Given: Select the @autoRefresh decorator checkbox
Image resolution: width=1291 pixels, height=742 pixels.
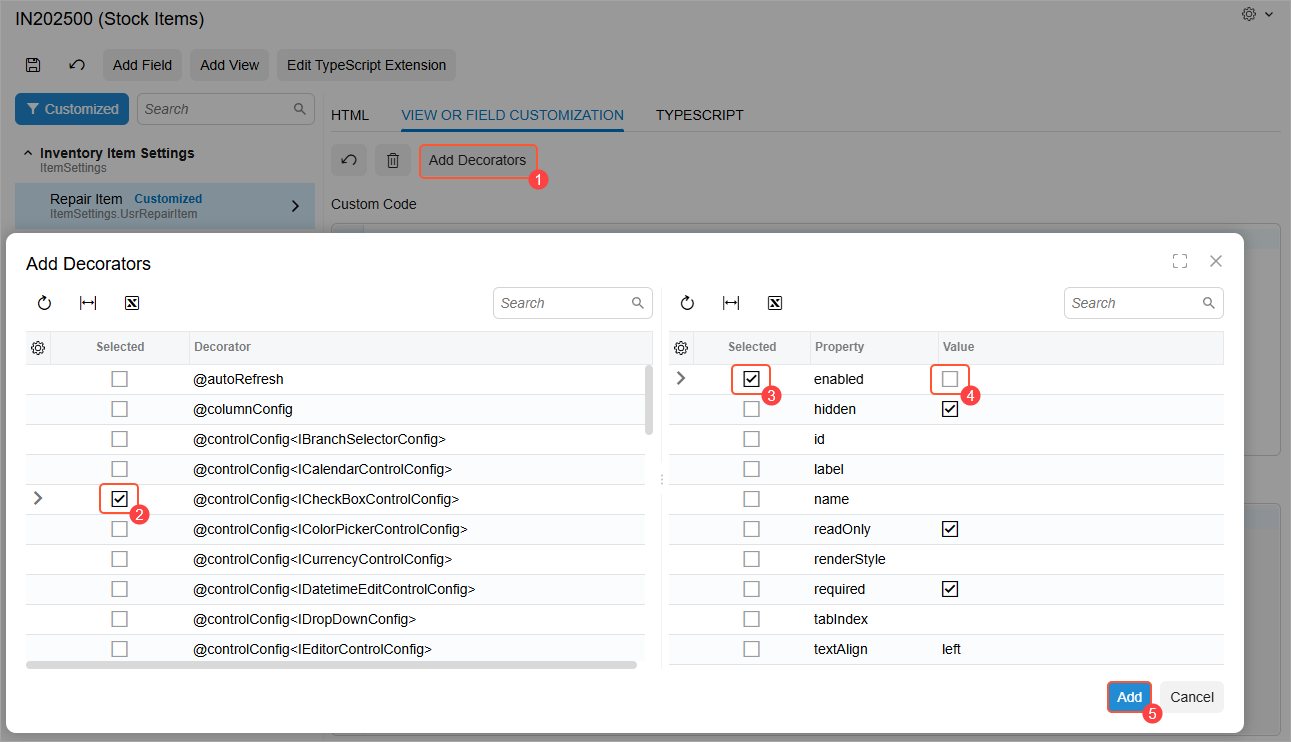Looking at the screenshot, I should [x=120, y=379].
